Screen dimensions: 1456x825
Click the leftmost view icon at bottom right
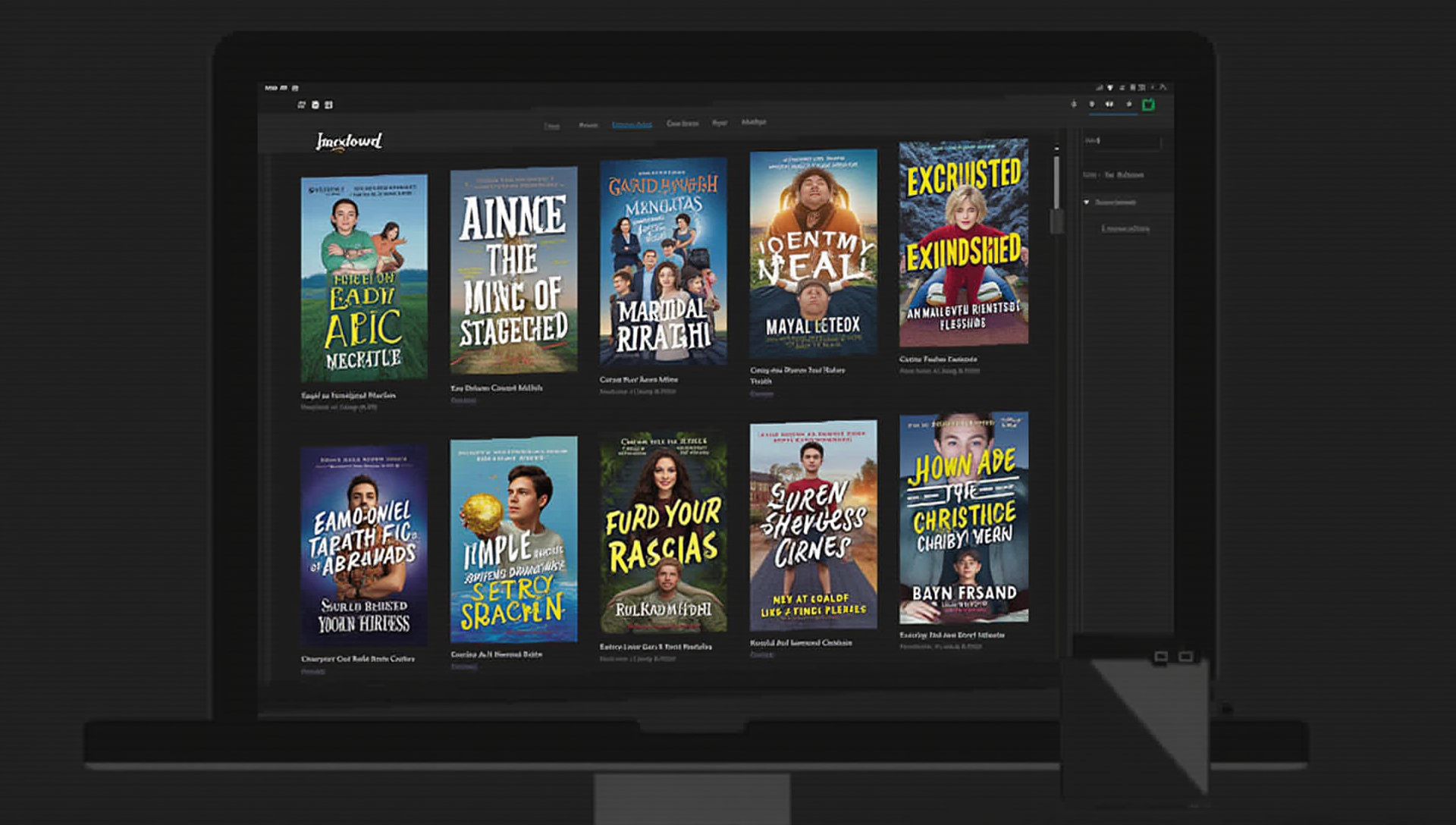pyautogui.click(x=1160, y=657)
